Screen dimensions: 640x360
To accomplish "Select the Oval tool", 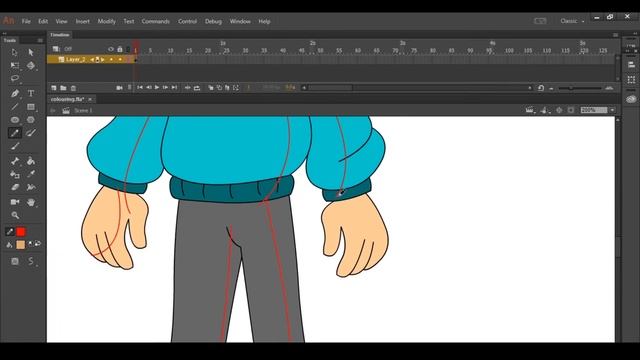I will click(15, 120).
